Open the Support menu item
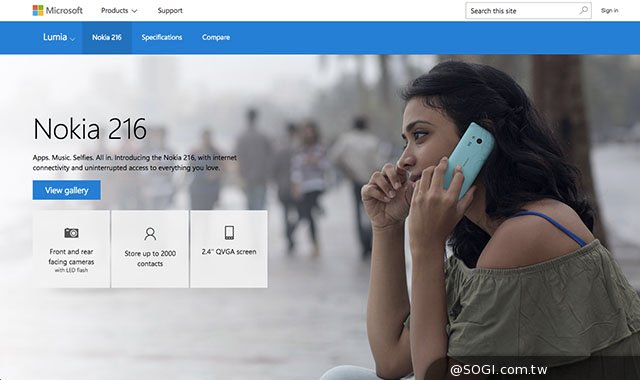The image size is (640, 380). click(x=170, y=11)
